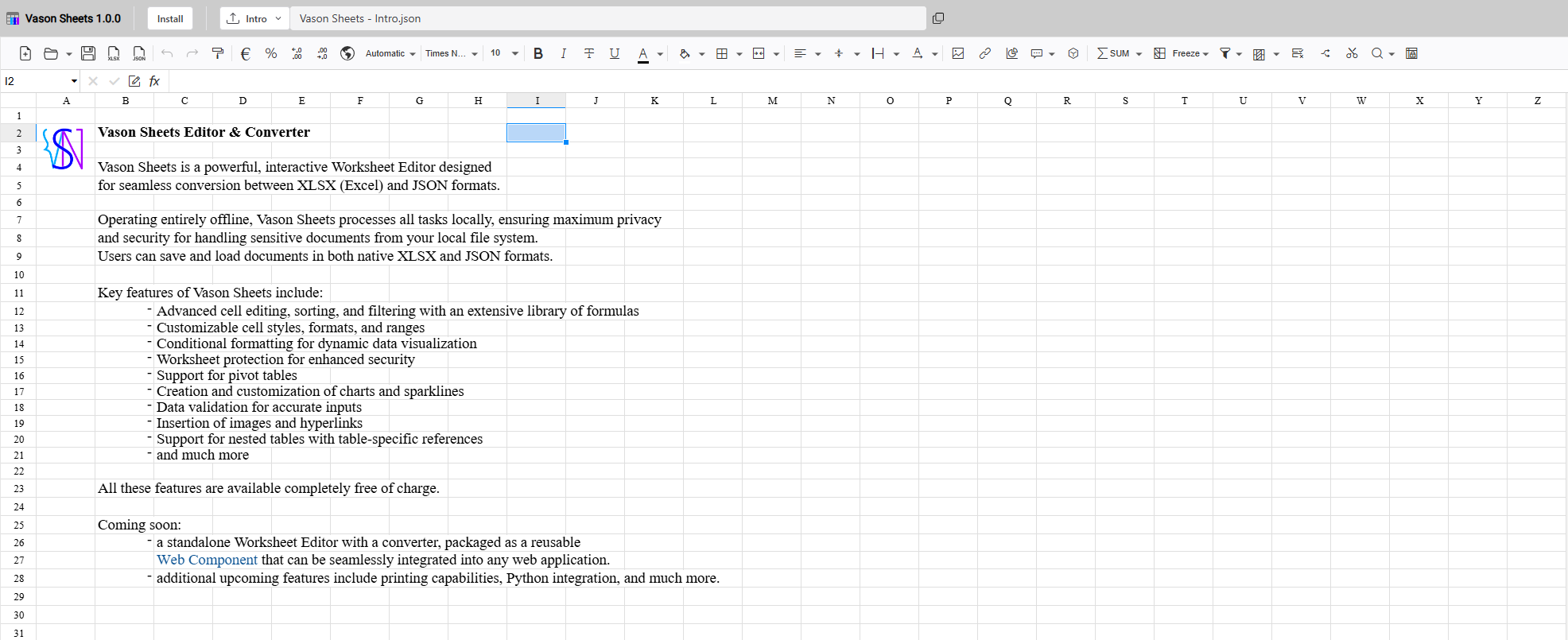Image resolution: width=1568 pixels, height=640 pixels.
Task: Toggle italic formatting
Action: click(563, 53)
